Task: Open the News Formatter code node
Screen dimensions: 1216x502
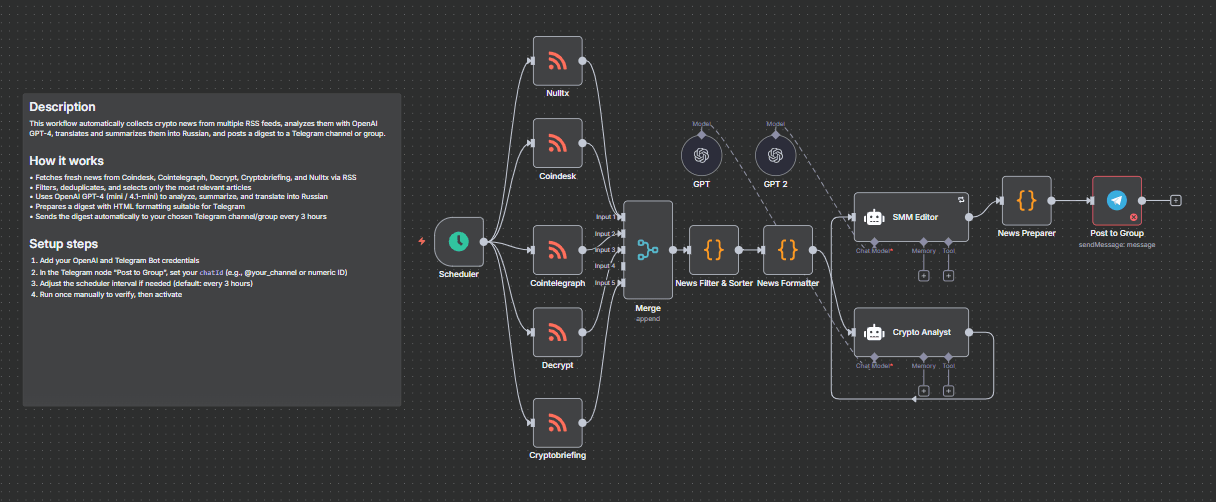Action: pos(788,250)
